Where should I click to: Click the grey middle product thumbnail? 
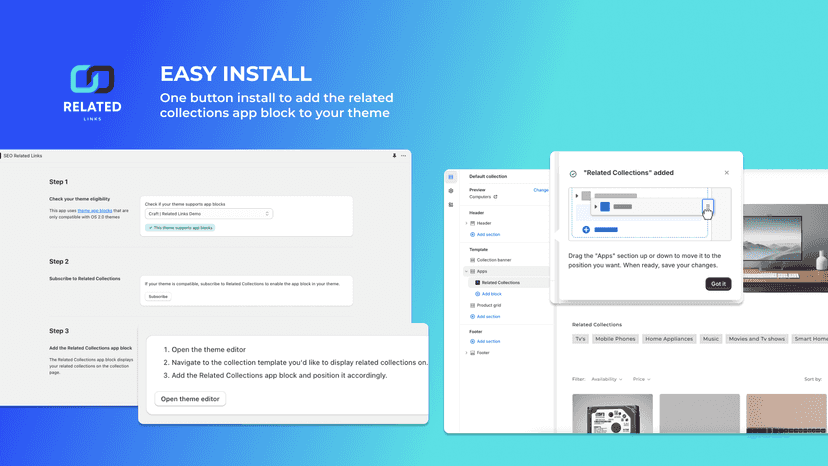[700, 414]
